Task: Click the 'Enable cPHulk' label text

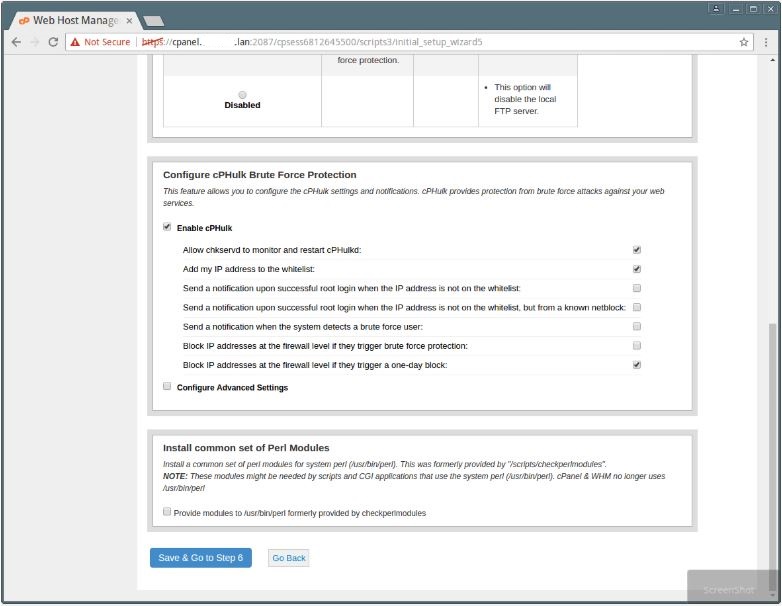Action: 204,228
